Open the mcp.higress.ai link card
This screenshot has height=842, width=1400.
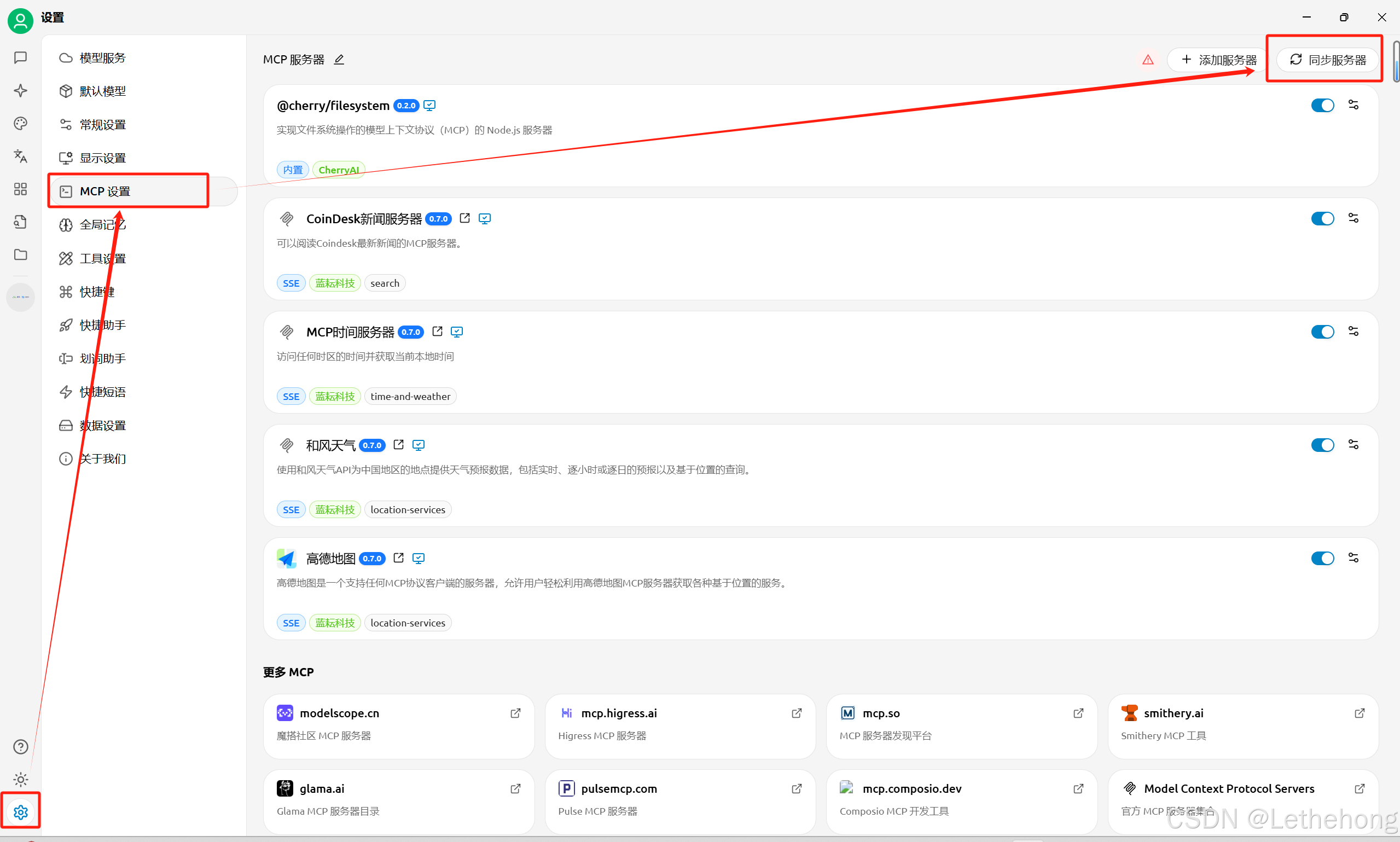pos(680,725)
